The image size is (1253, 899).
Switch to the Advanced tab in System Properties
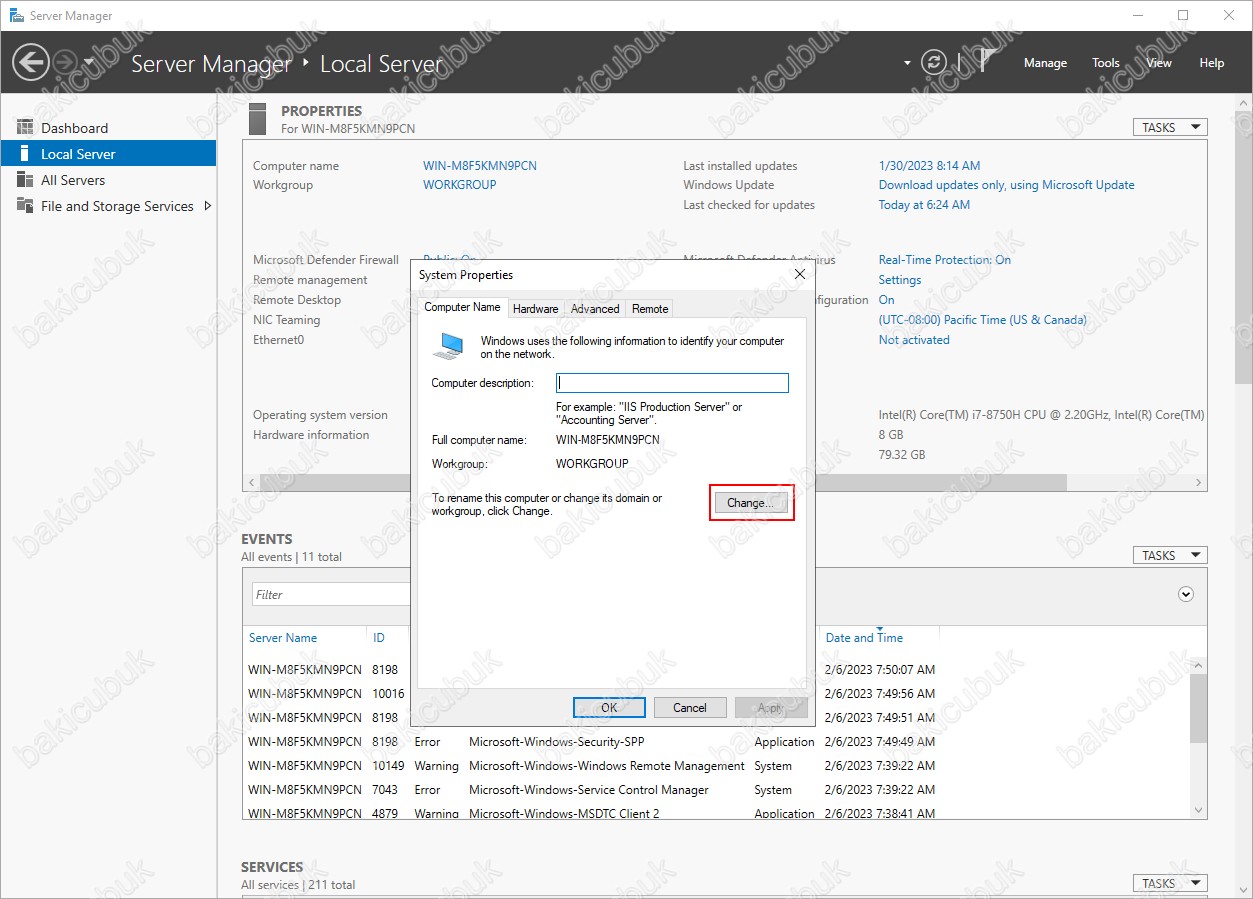(x=595, y=309)
